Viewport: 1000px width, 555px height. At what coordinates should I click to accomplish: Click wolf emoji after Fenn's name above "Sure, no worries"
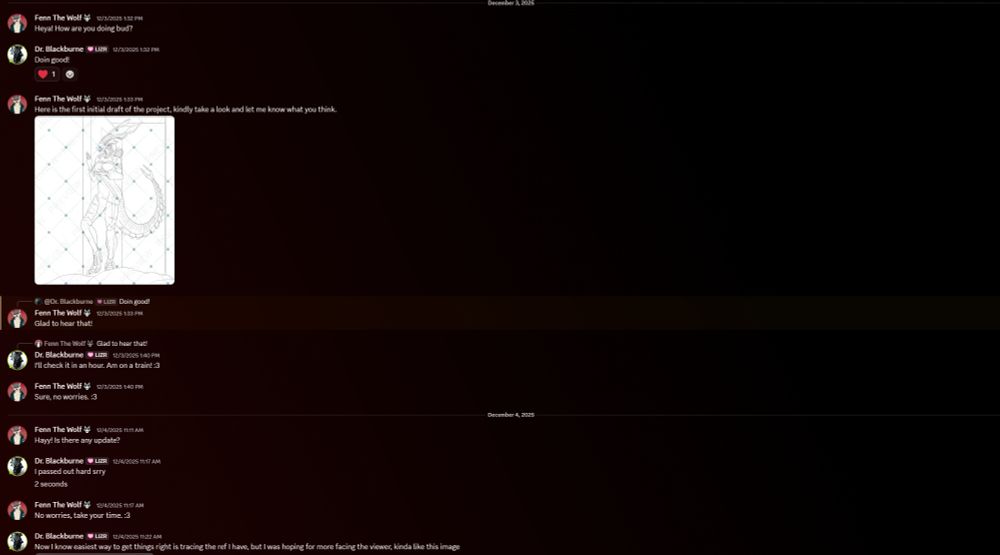(87, 386)
